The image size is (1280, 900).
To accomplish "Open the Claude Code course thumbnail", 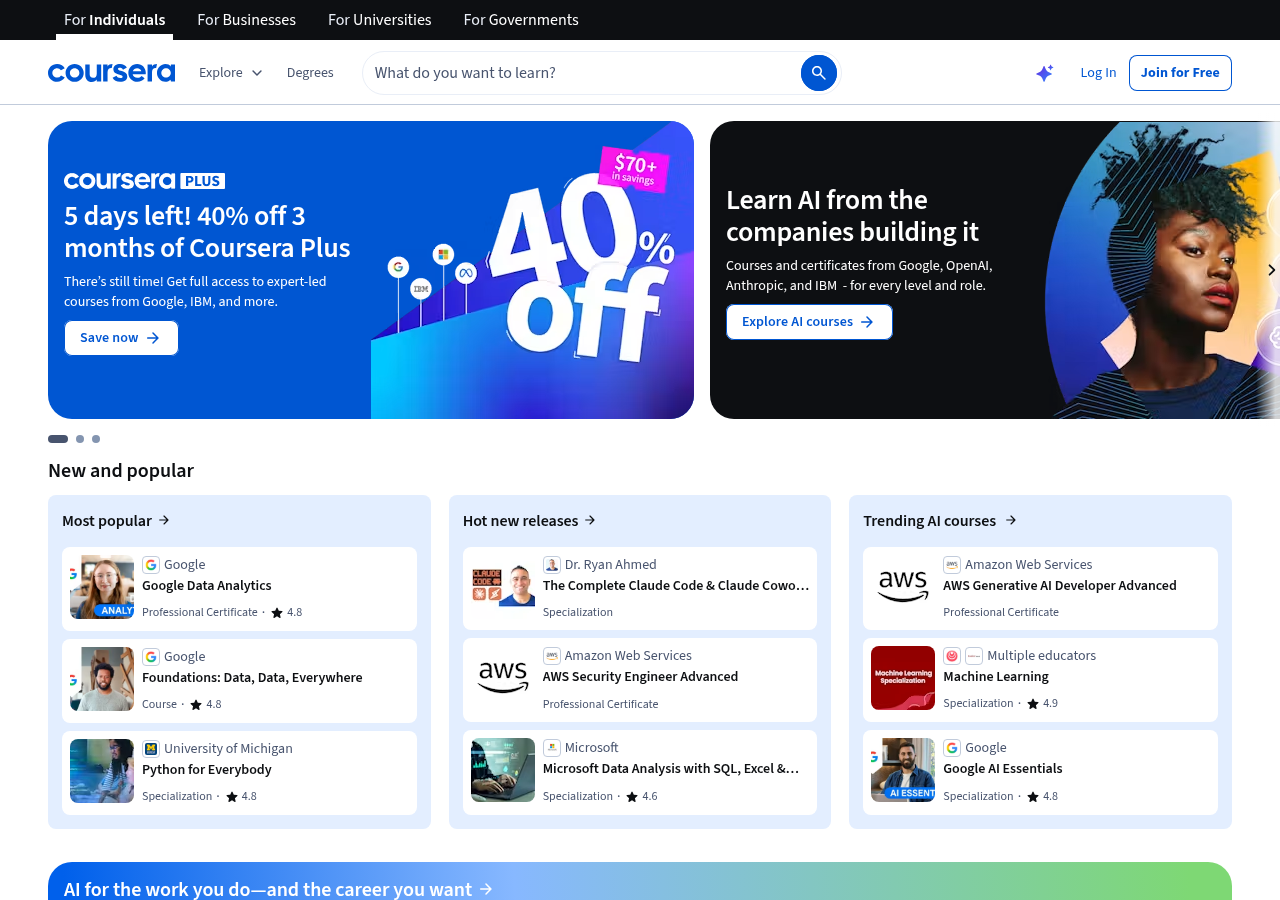I will pos(503,587).
